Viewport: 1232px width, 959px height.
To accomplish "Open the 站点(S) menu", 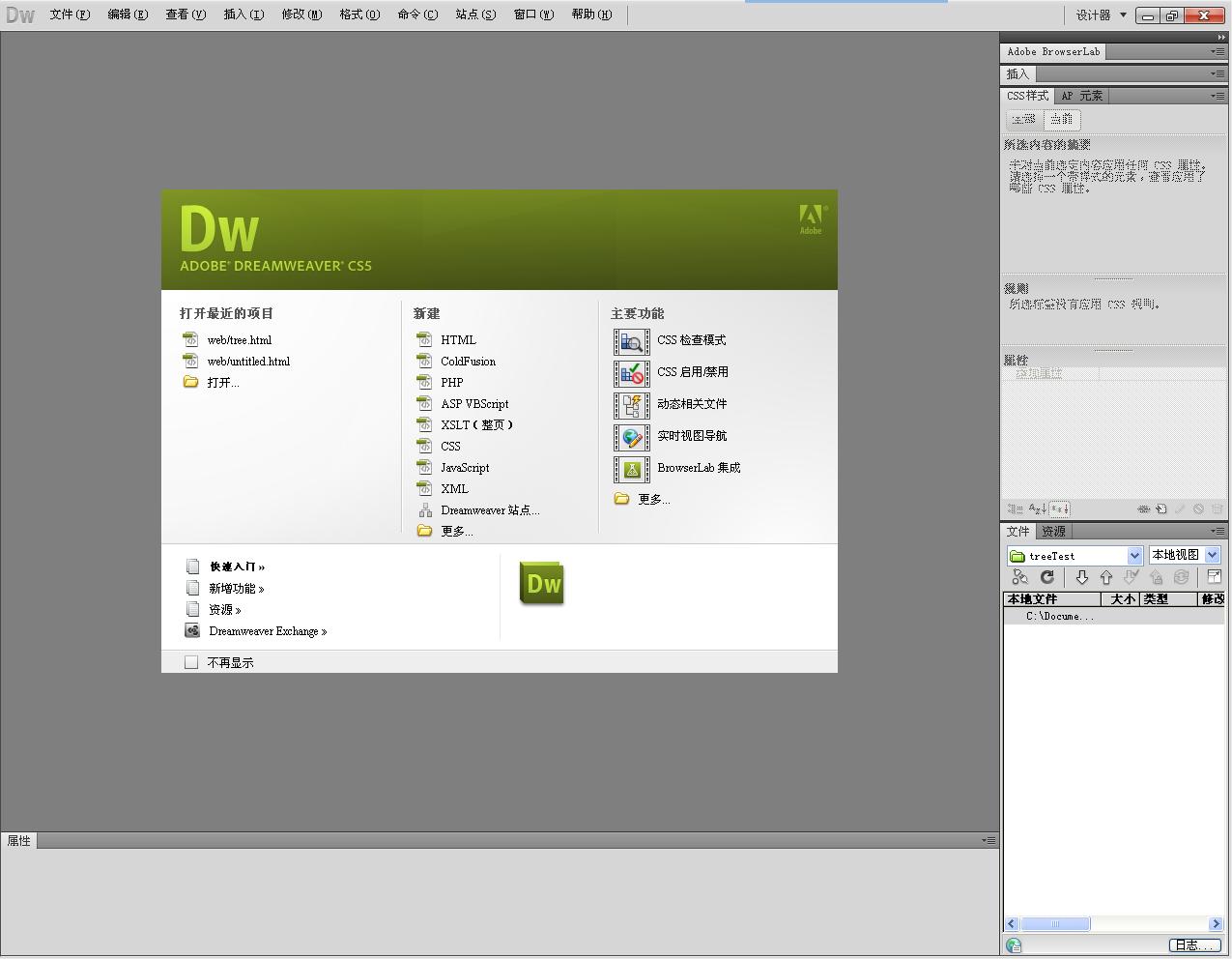I will pyautogui.click(x=475, y=15).
